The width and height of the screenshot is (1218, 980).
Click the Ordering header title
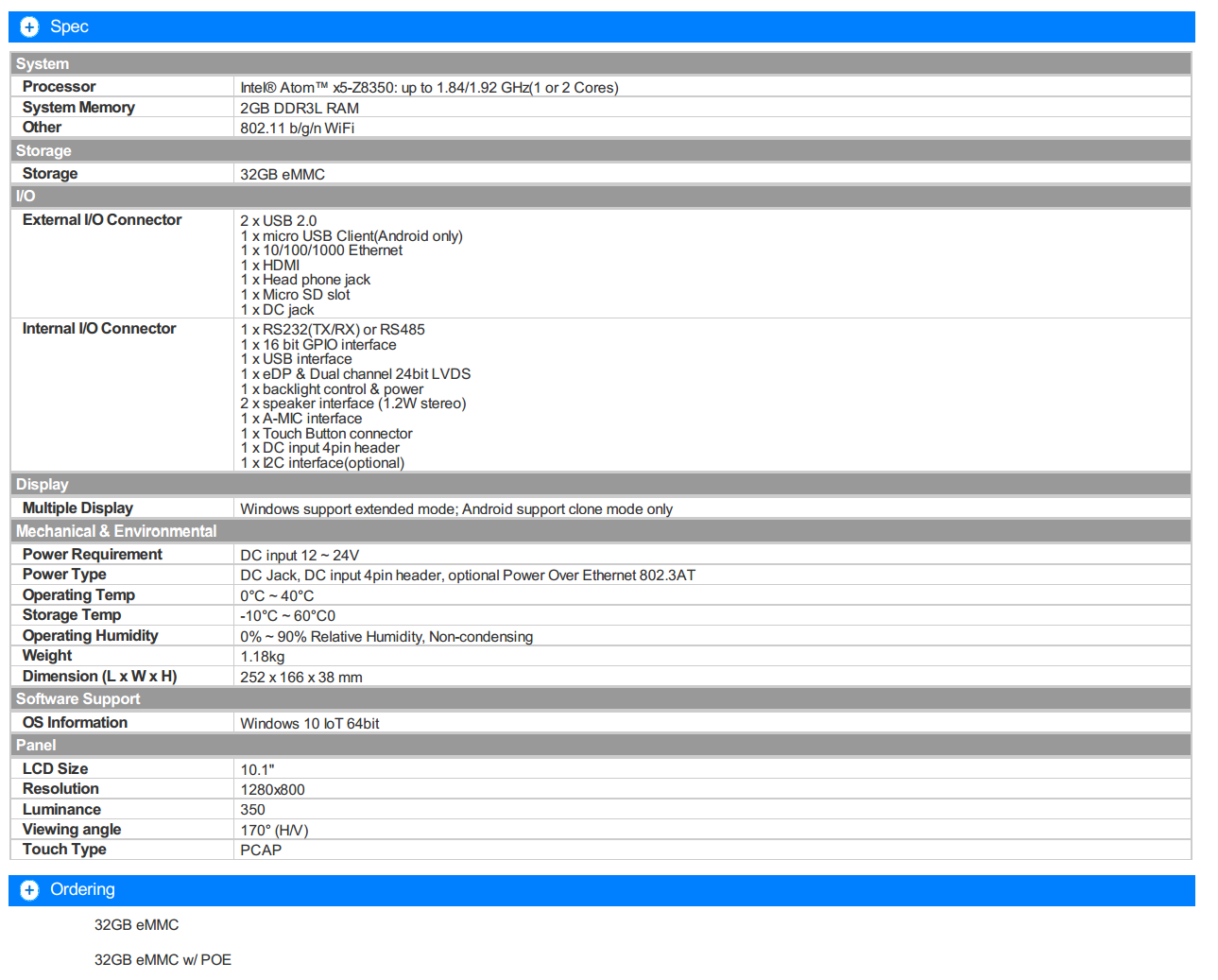[82, 889]
